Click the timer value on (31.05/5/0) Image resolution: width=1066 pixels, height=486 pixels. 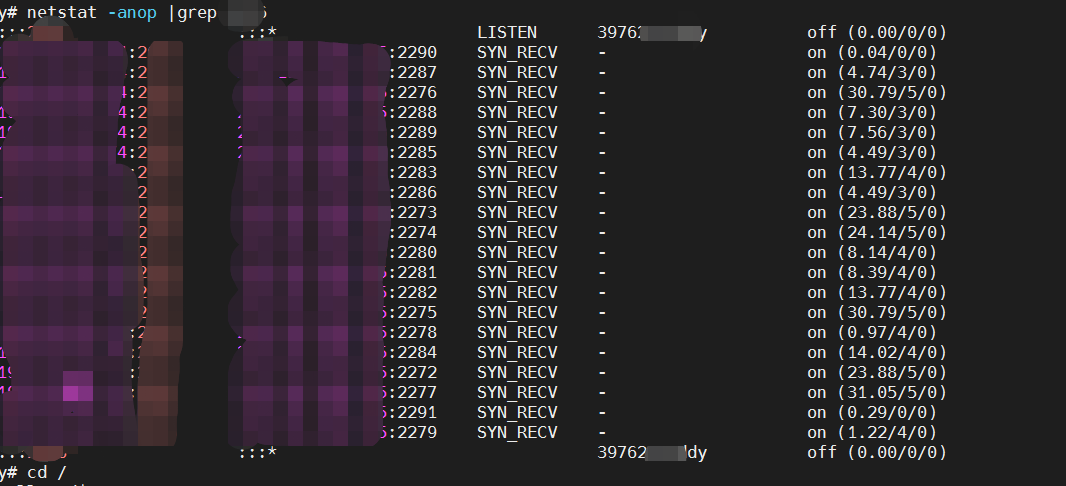(x=877, y=392)
